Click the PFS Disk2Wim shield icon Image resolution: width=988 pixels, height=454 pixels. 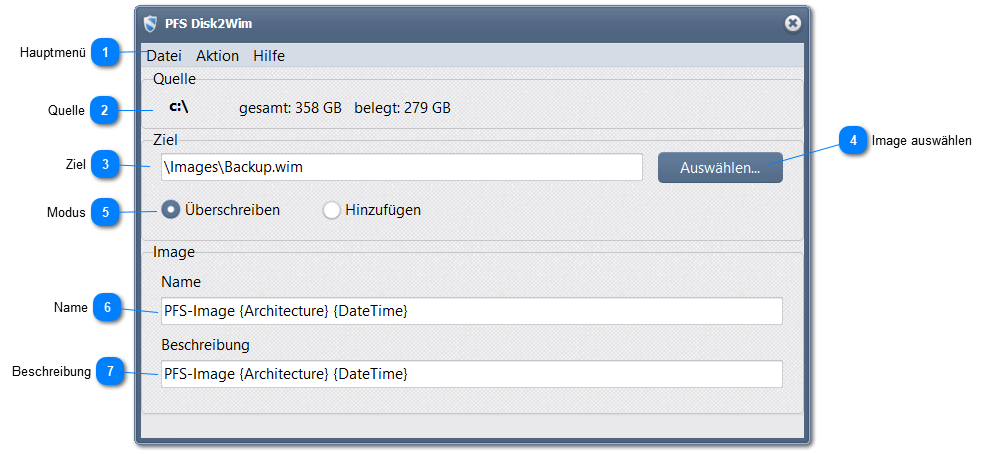pos(151,23)
